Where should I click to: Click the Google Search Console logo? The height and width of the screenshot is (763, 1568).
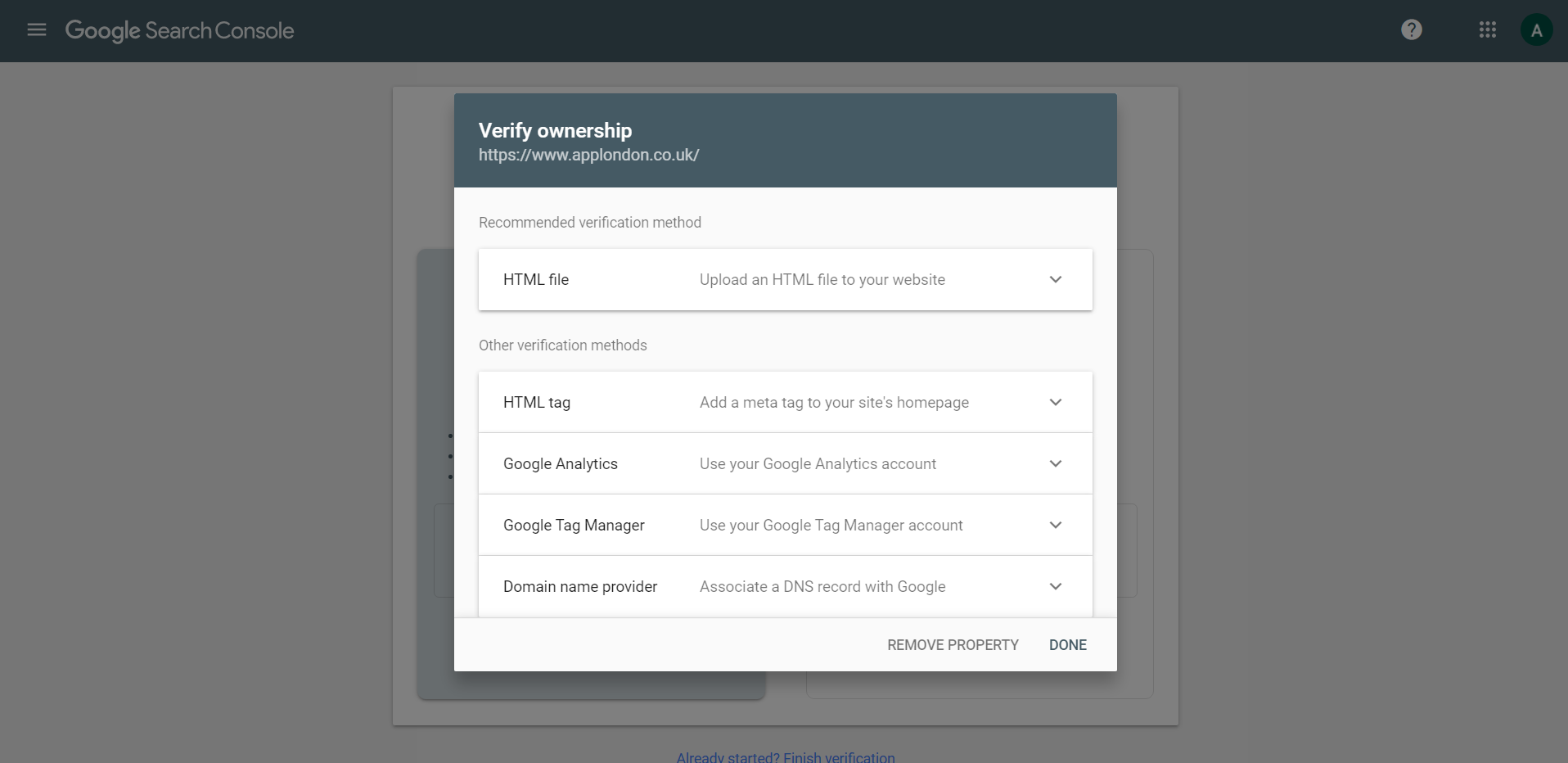(x=179, y=30)
